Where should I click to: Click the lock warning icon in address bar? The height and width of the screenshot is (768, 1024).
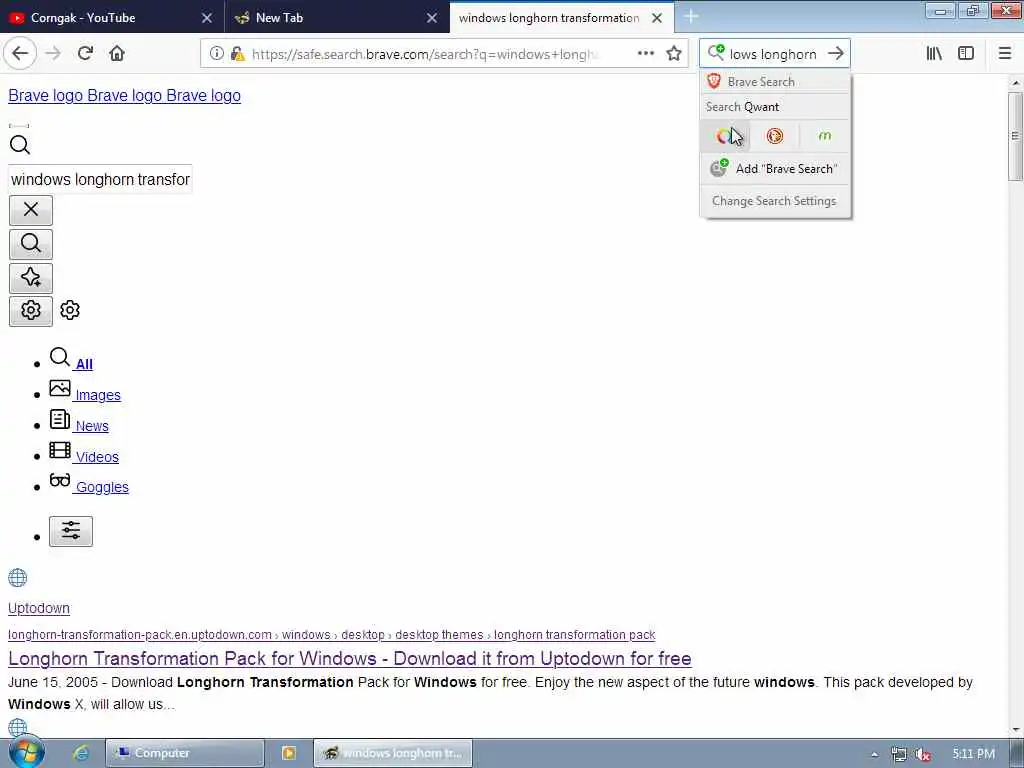(x=238, y=54)
